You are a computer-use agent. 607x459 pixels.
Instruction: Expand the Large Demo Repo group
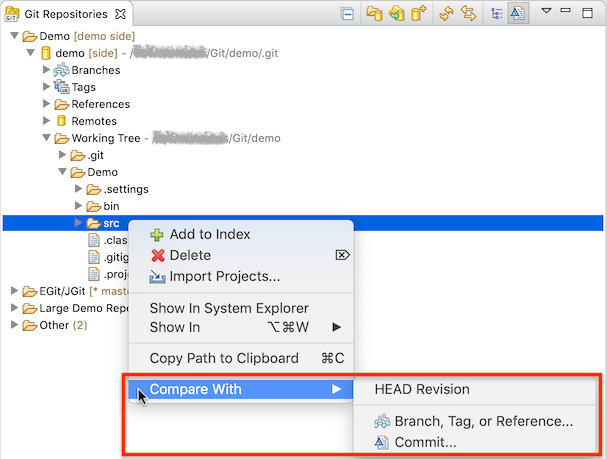coord(14,308)
